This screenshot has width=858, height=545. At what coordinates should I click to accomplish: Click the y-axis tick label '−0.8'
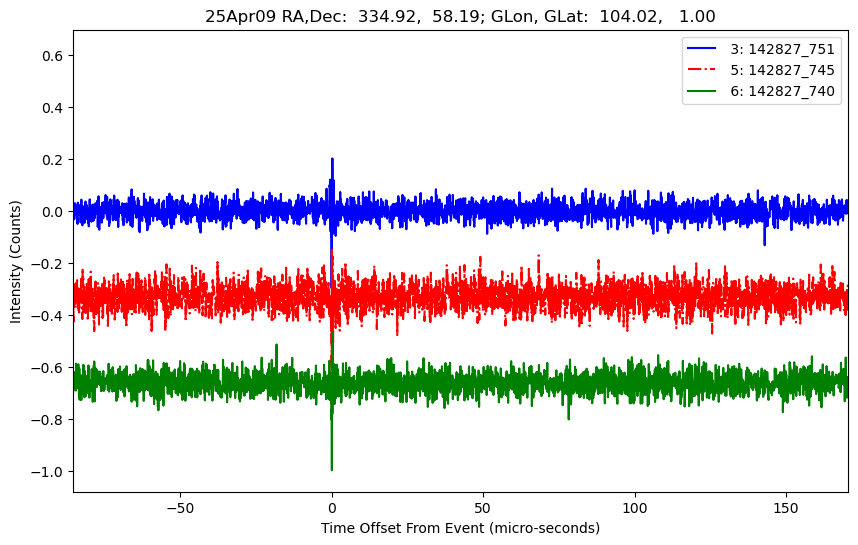pyautogui.click(x=48, y=420)
